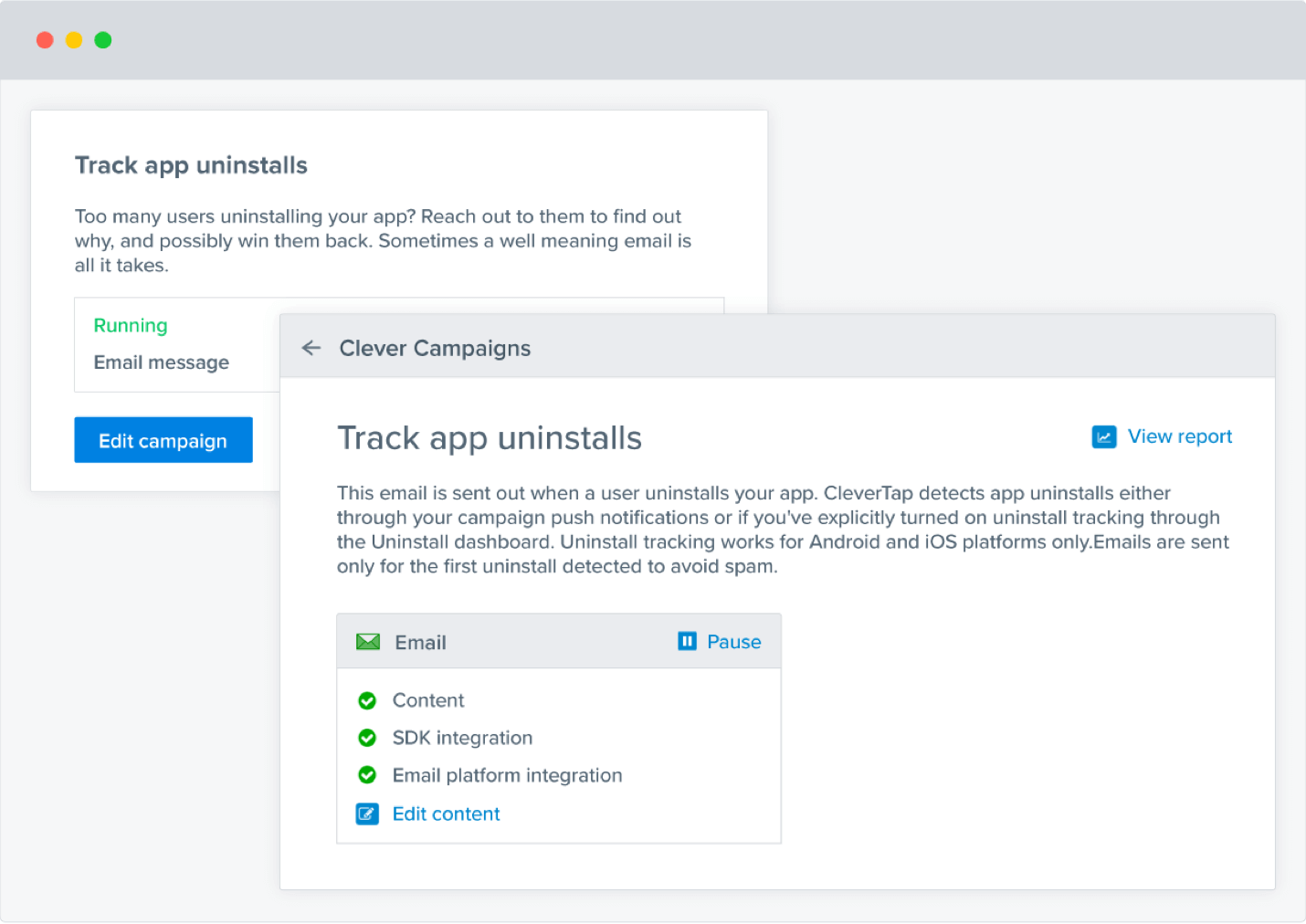Click the checkmark for Email platform integration
The image size is (1306, 924).
367,775
